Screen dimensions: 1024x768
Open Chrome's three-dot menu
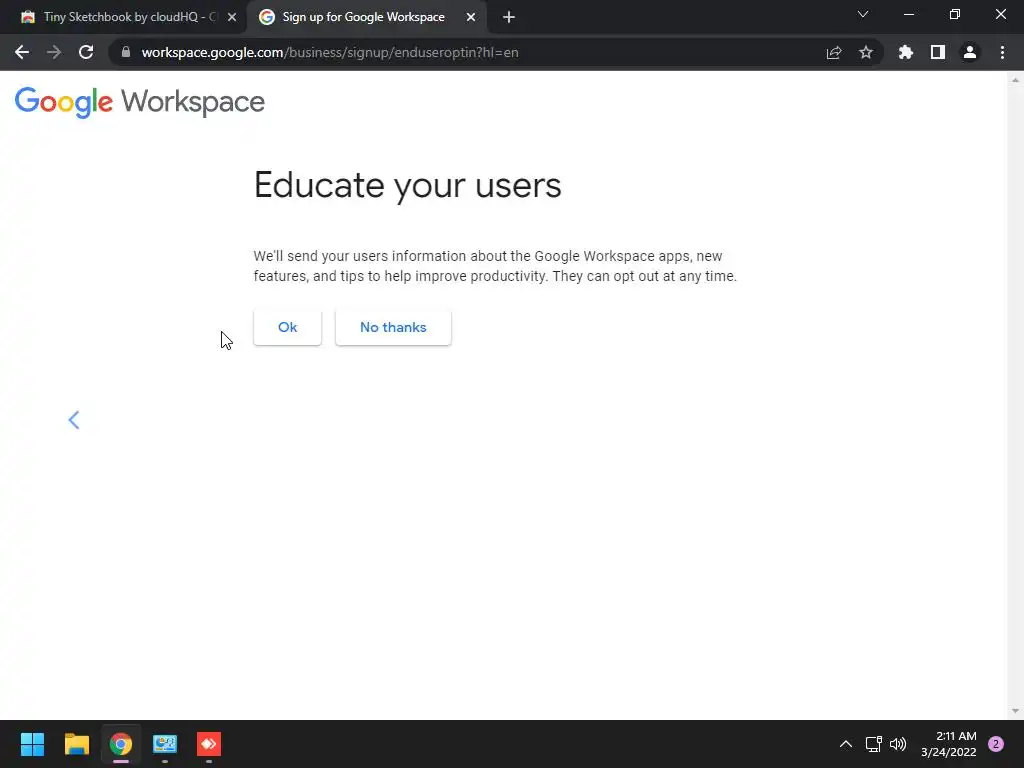pos(1002,52)
